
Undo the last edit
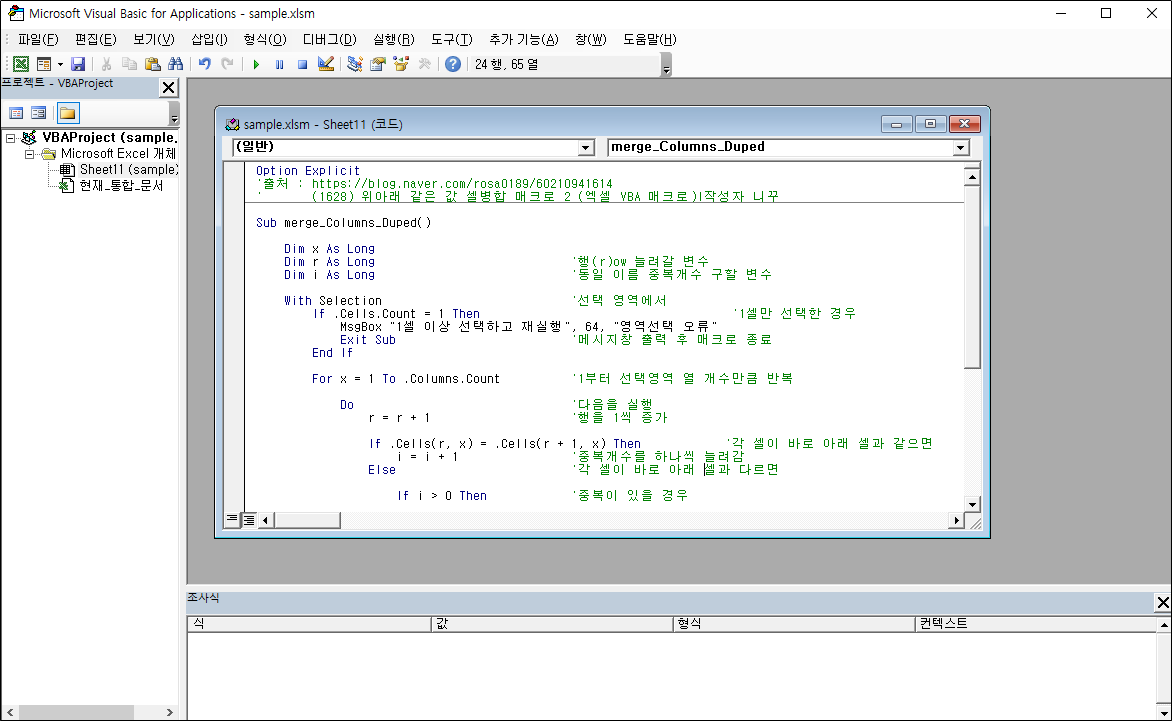[204, 64]
